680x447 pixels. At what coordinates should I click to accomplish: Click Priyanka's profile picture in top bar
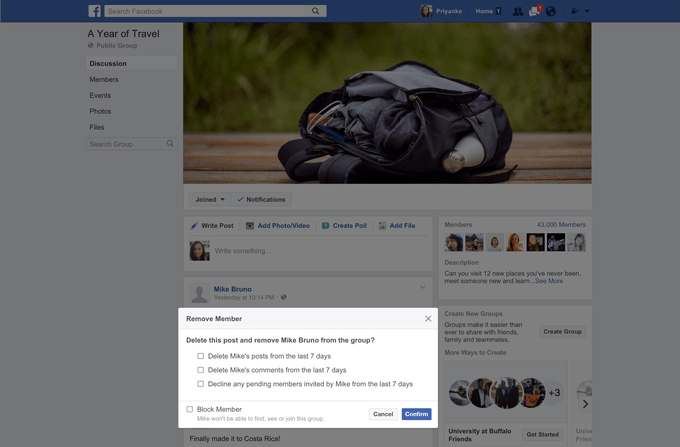tap(427, 11)
